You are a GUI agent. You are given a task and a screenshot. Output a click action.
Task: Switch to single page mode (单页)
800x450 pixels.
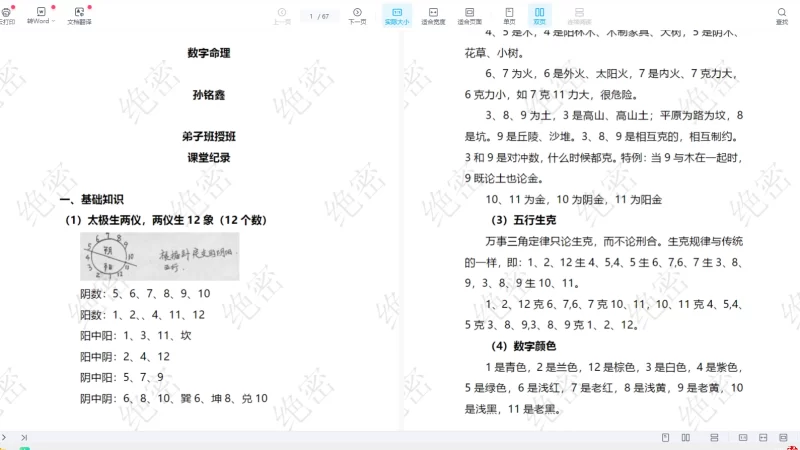coord(509,15)
